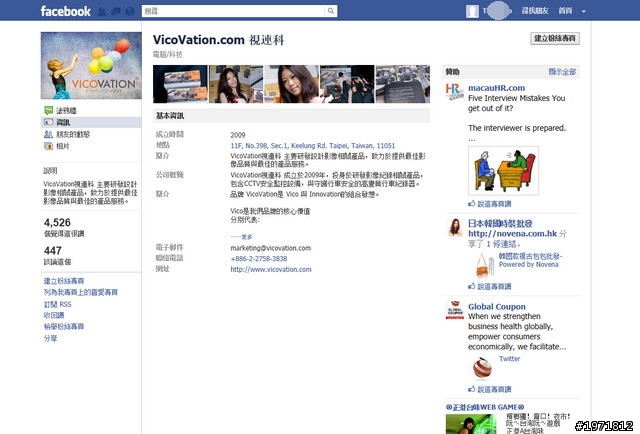Open friend requests icon in top bar
This screenshot has width=640, height=434.
tap(102, 11)
